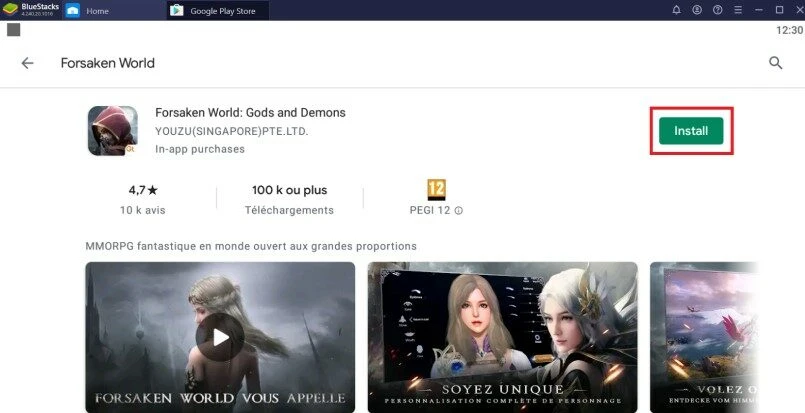
Task: Click the PEGI 12 rating badge
Action: 436,190
